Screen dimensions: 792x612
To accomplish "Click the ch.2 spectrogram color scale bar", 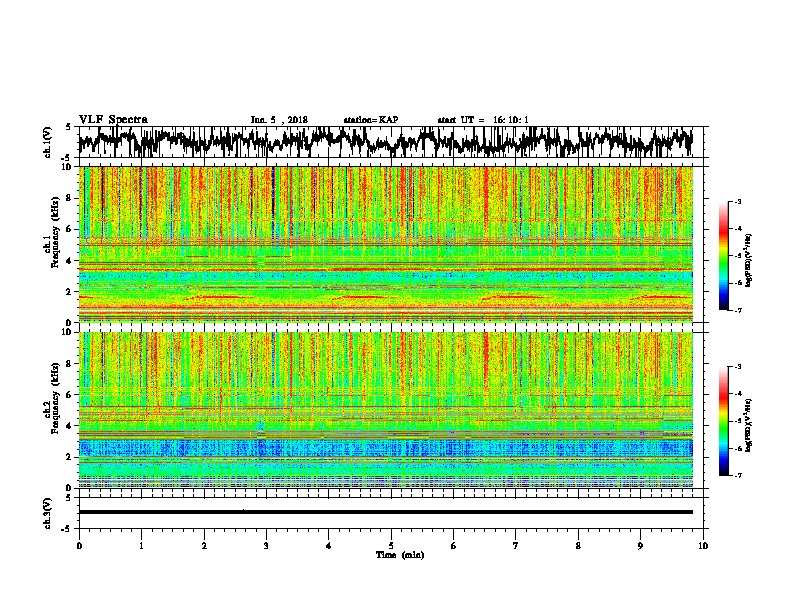I will pyautogui.click(x=723, y=421).
